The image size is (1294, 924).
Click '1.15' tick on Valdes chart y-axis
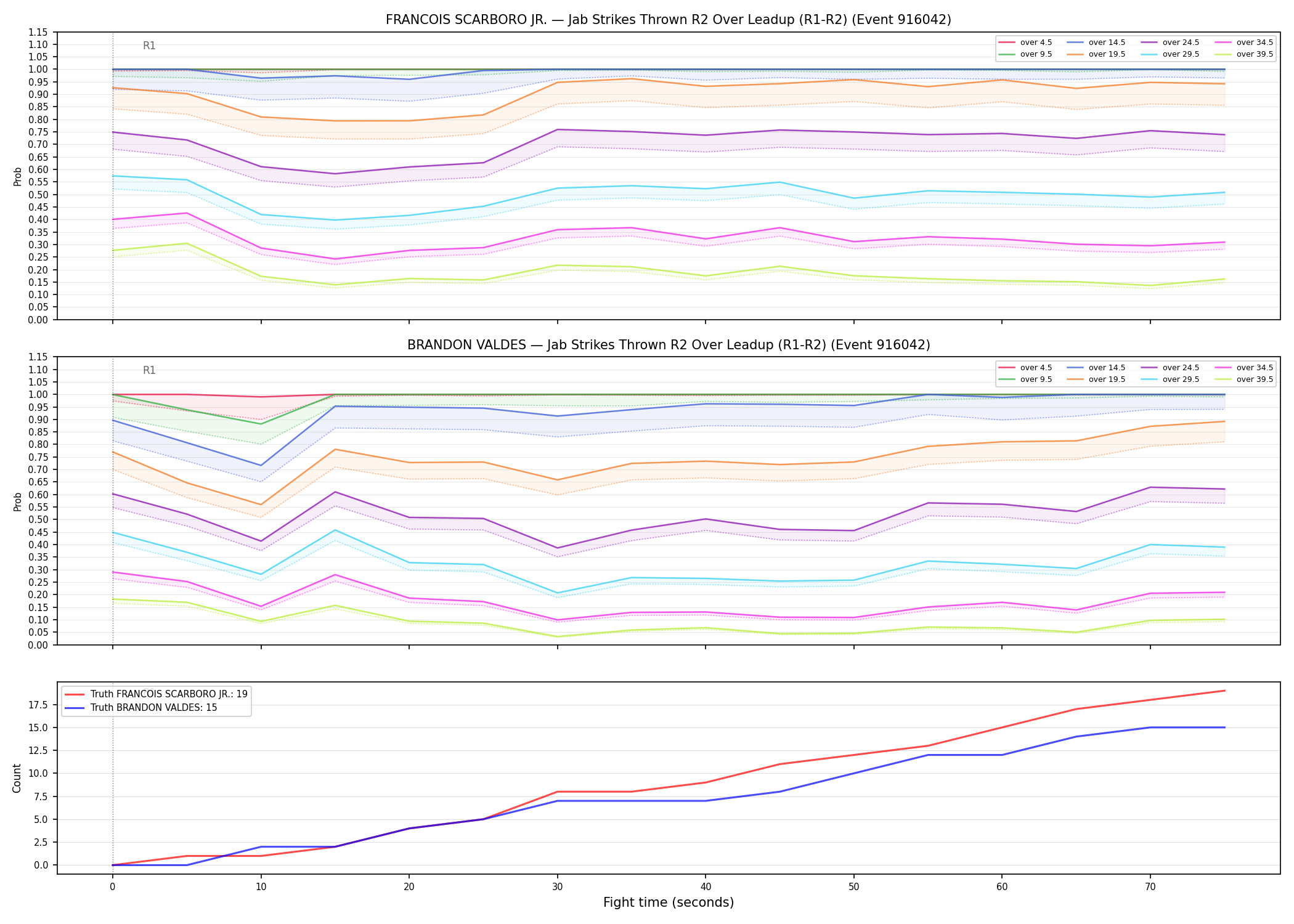click(39, 357)
